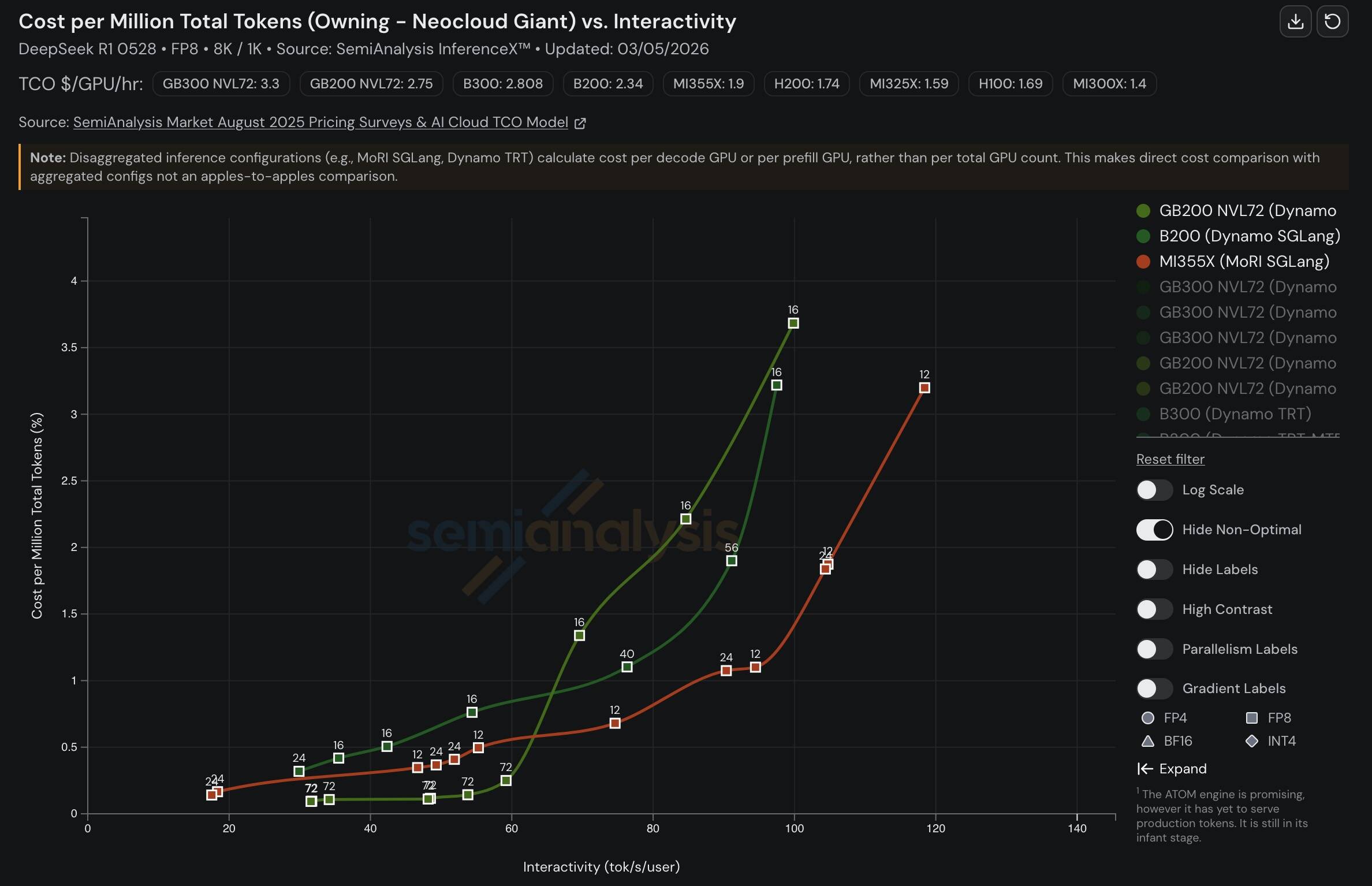Image resolution: width=1372 pixels, height=886 pixels.
Task: Toggle Hide Labels switch
Action: tap(1154, 569)
